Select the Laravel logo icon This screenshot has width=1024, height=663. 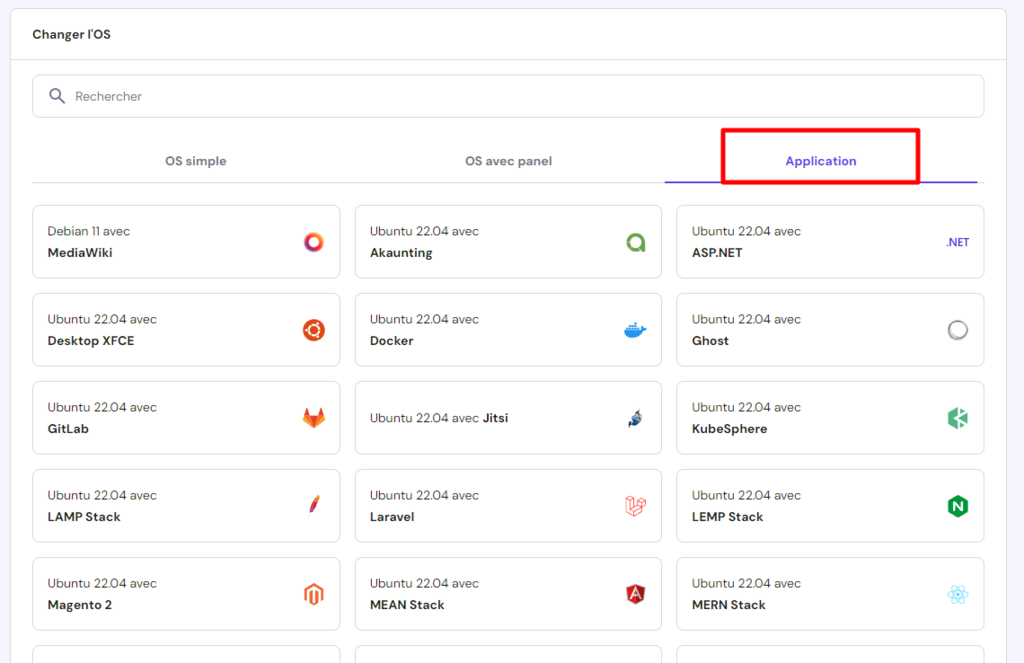[x=635, y=506]
